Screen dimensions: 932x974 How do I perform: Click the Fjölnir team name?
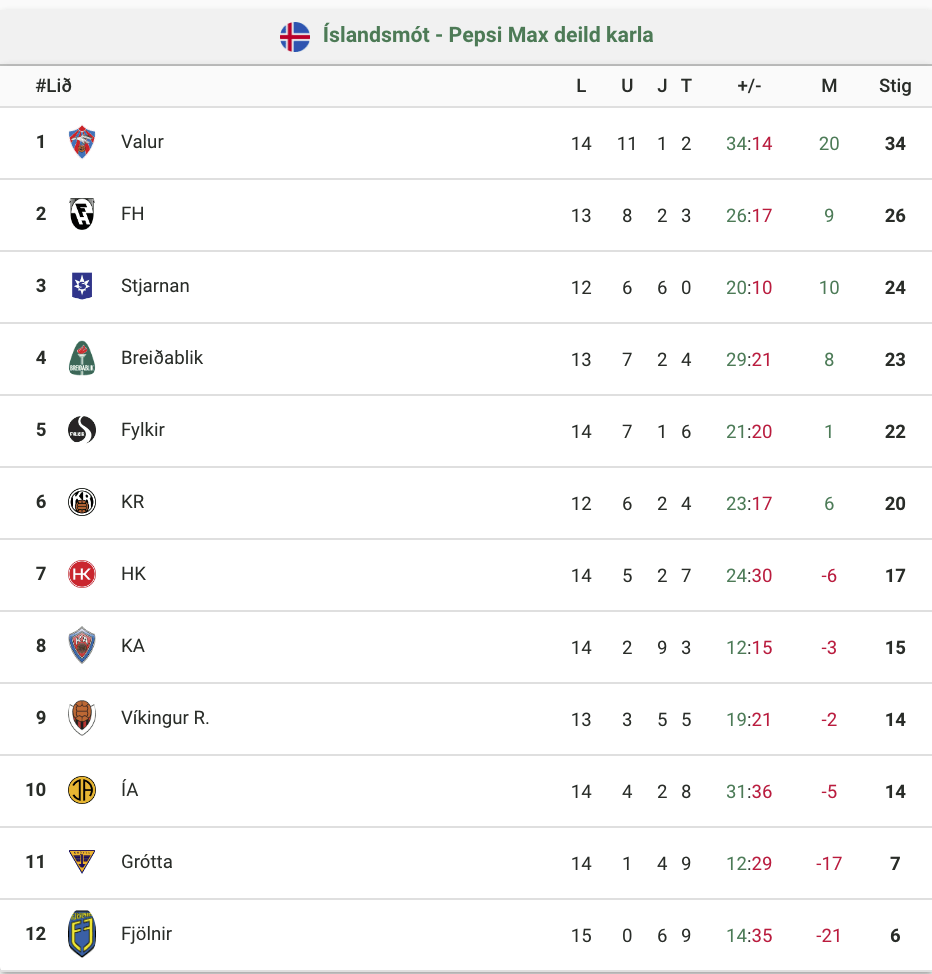click(x=146, y=934)
